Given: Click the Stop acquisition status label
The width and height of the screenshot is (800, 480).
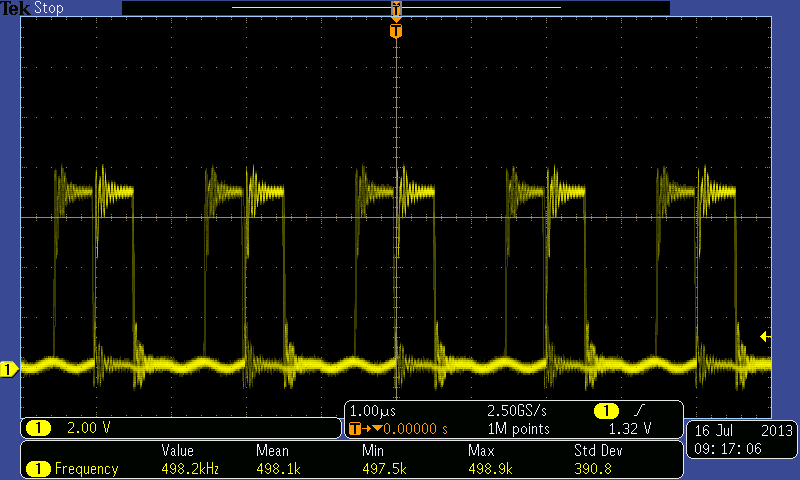Looking at the screenshot, I should point(48,8).
